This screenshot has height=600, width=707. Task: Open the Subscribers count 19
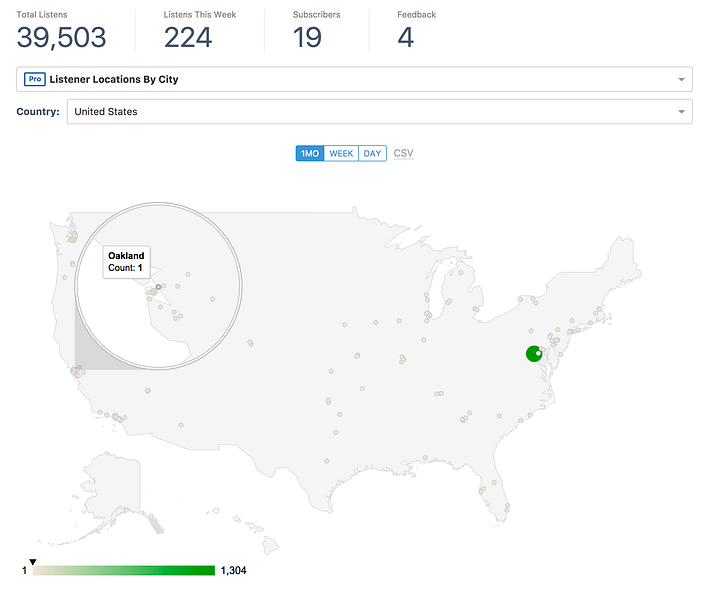pyautogui.click(x=307, y=37)
